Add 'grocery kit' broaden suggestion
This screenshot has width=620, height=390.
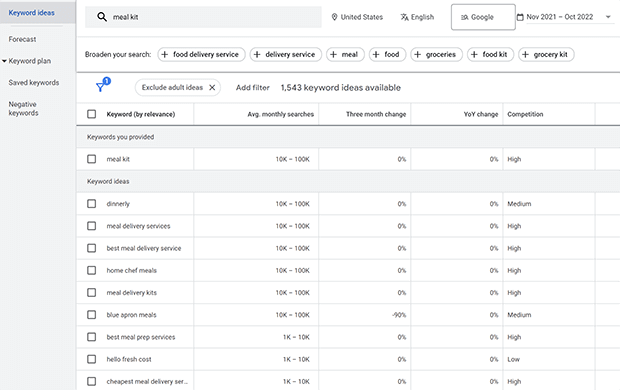click(546, 55)
